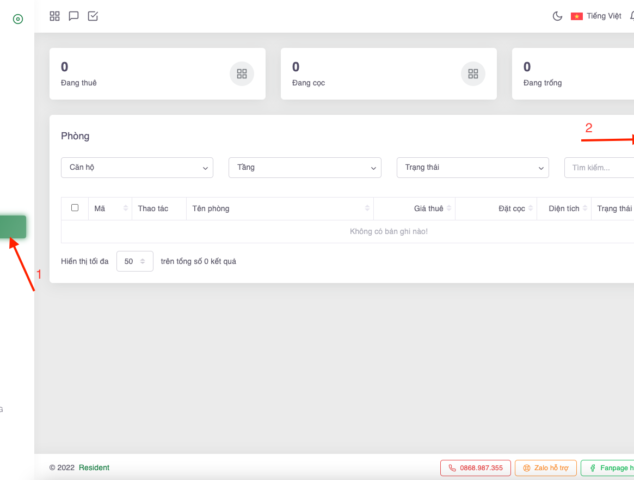Tick the select-all checkbox in table header
Viewport: 634px width, 480px height.
[x=75, y=208]
